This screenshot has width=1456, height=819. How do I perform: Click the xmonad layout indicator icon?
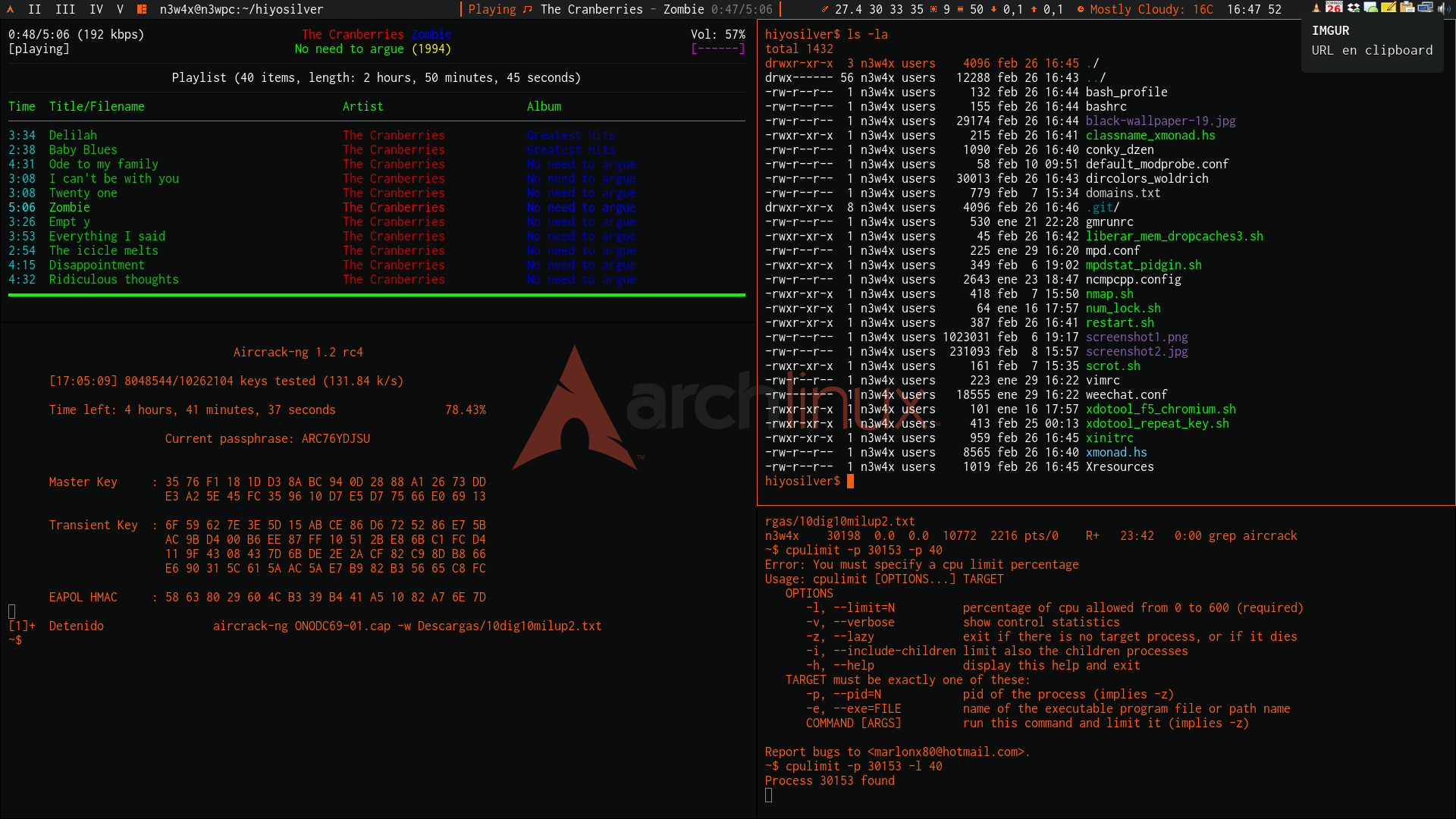(x=142, y=9)
